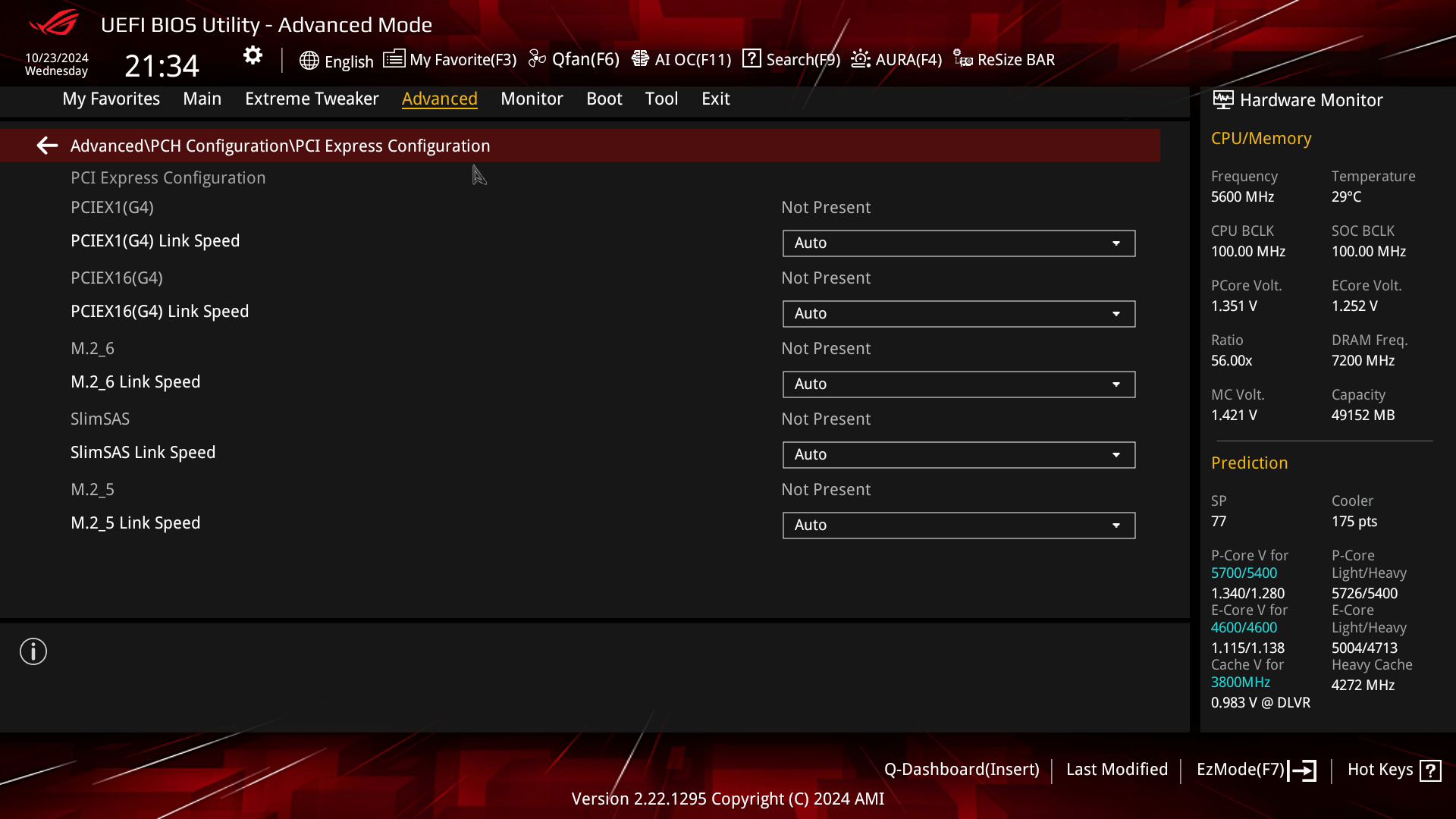Image resolution: width=1456 pixels, height=819 pixels.
Task: Select Advanced menu tab
Action: [440, 98]
